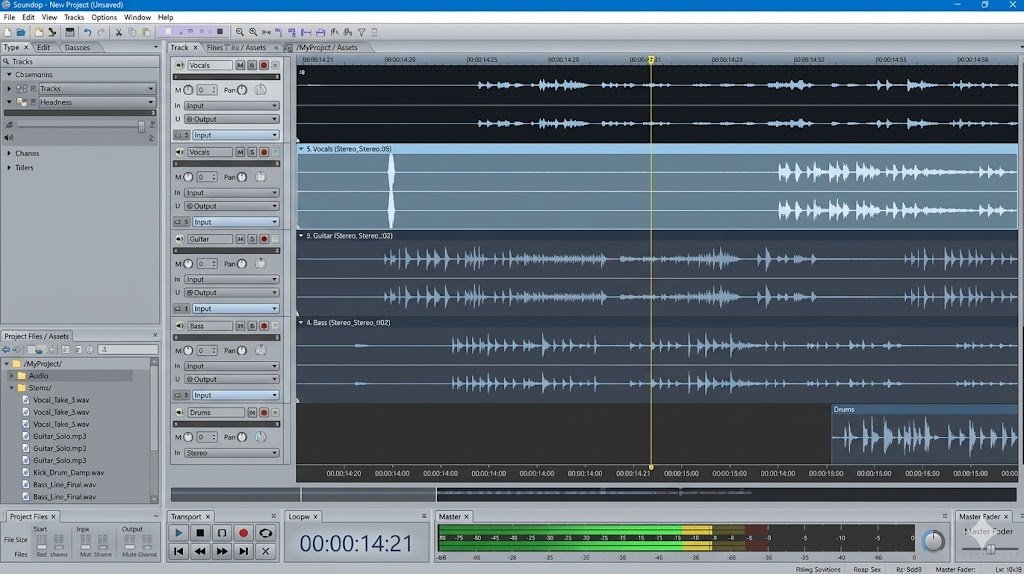Solo the Bass track
This screenshot has width=1024, height=574.
coord(252,326)
